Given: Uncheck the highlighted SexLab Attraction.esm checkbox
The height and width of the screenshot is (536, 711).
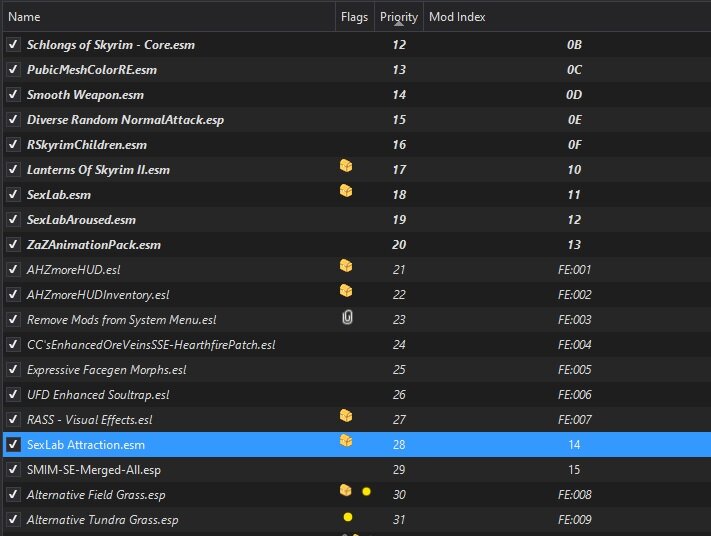Looking at the screenshot, I should [13, 444].
